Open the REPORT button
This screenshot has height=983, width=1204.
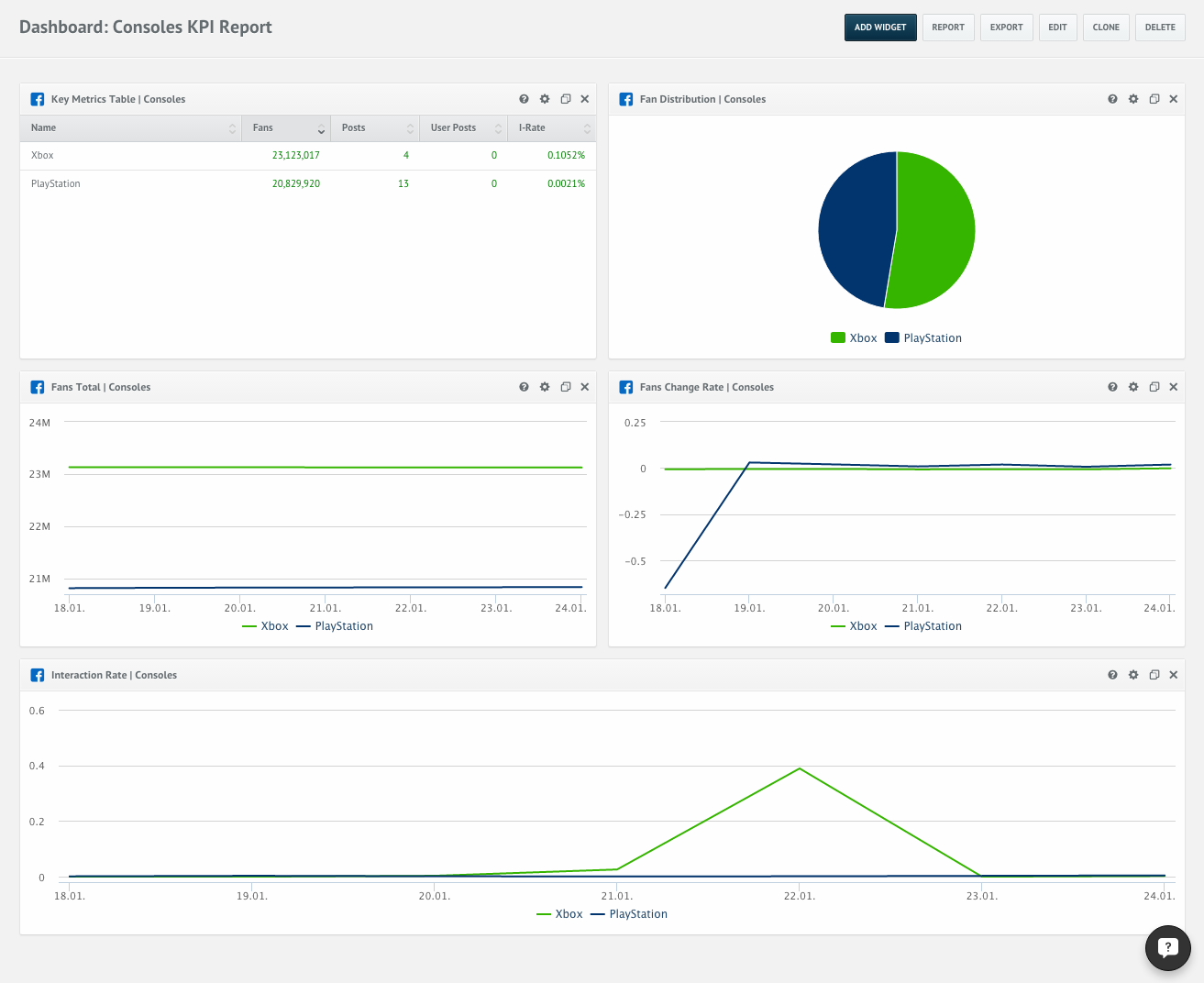point(948,28)
